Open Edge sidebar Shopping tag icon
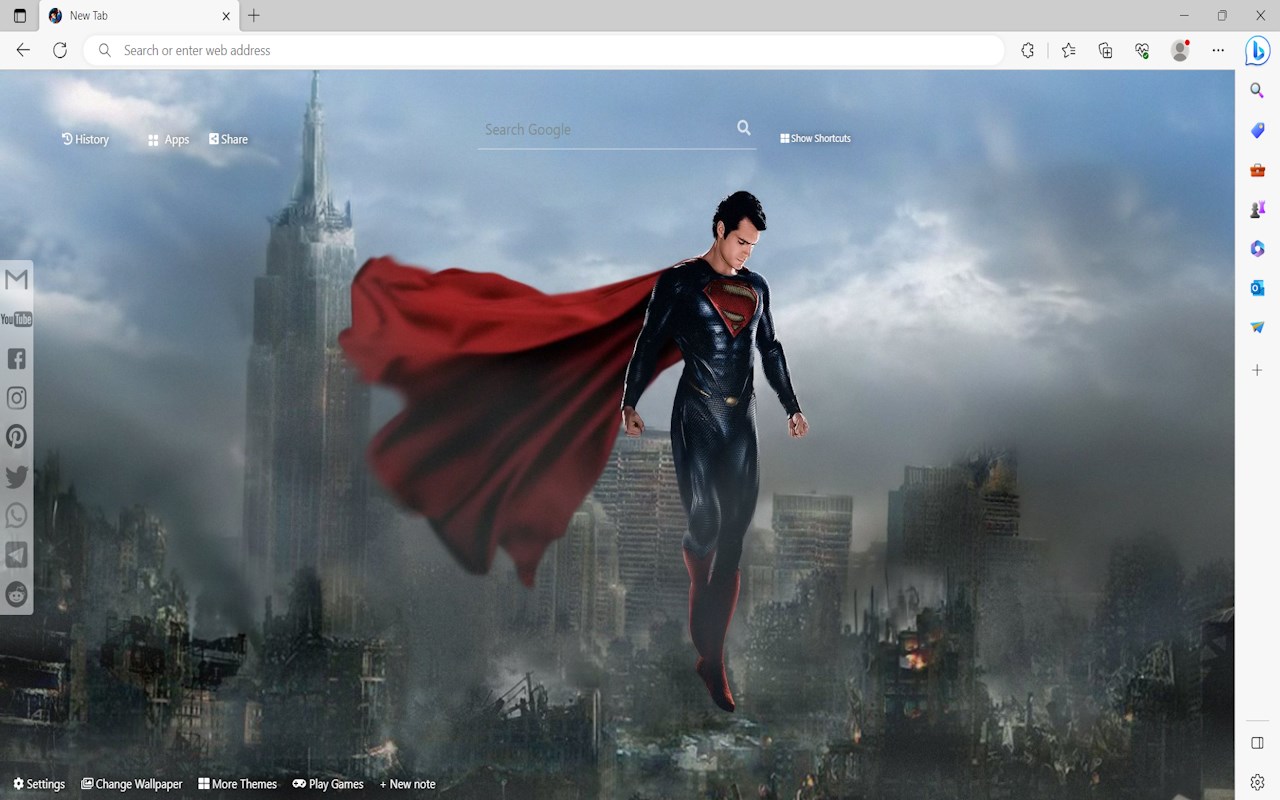The image size is (1280, 800). 1258,131
